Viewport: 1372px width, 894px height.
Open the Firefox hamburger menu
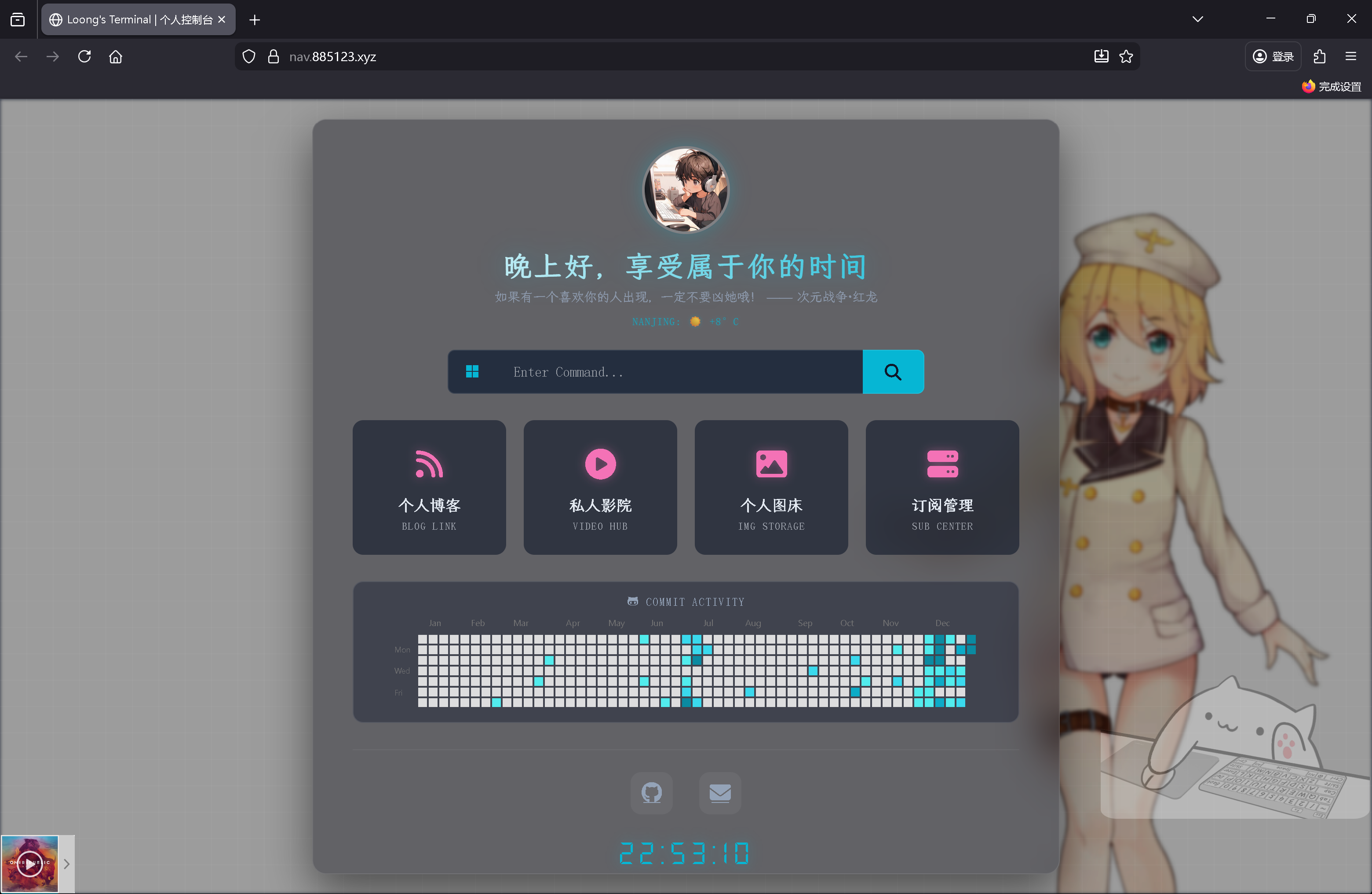[x=1350, y=56]
